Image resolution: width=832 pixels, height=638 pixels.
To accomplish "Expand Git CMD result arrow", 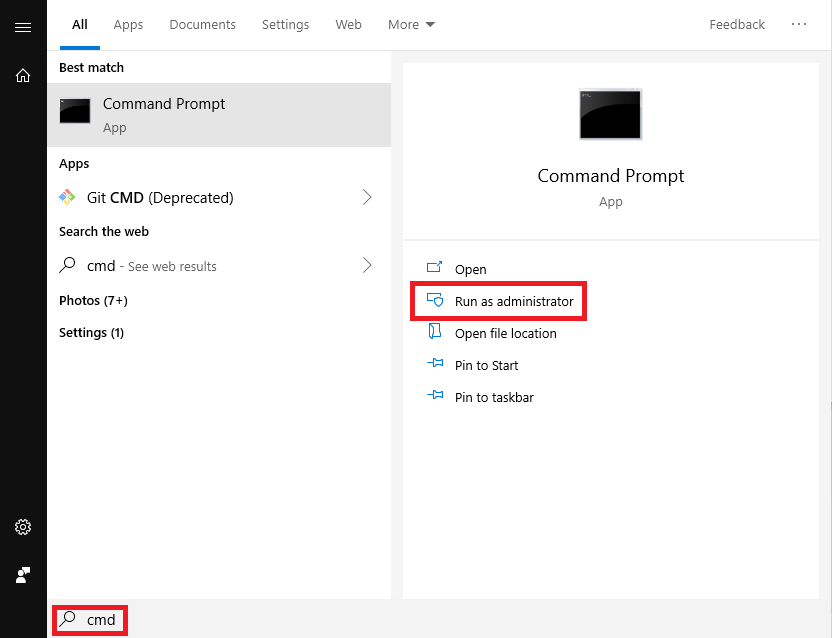I will [x=367, y=197].
